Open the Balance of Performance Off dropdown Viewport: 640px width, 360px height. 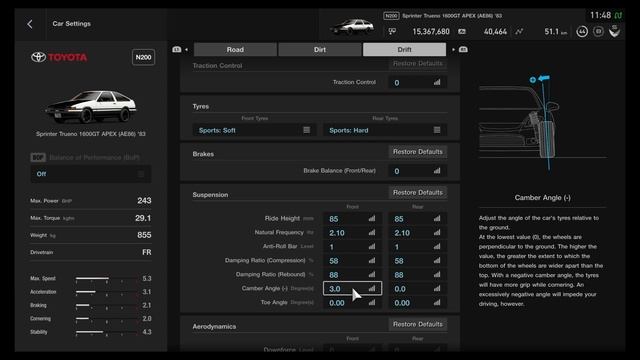pos(91,174)
